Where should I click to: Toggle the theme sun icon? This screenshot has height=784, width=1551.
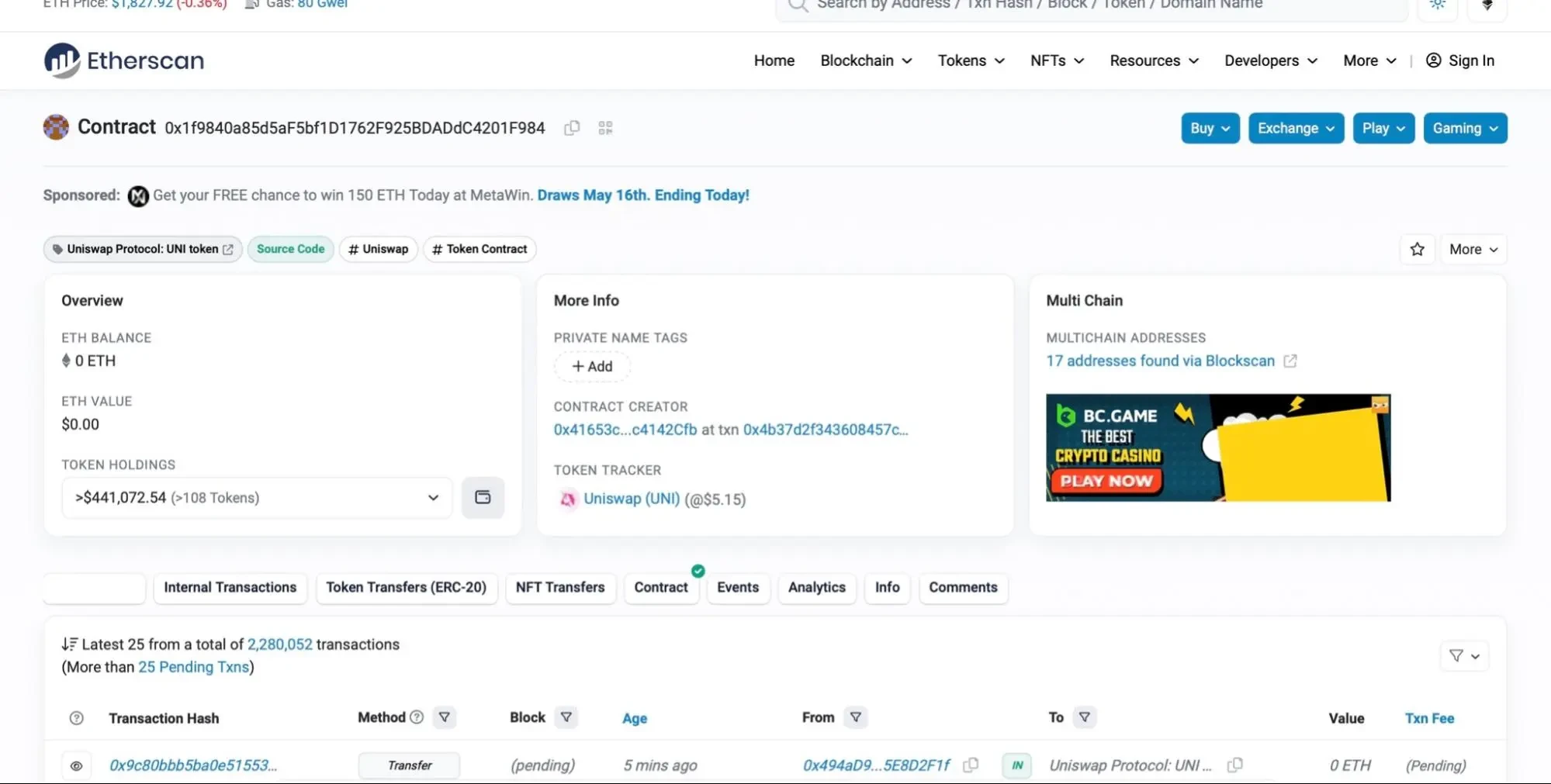(1438, 5)
